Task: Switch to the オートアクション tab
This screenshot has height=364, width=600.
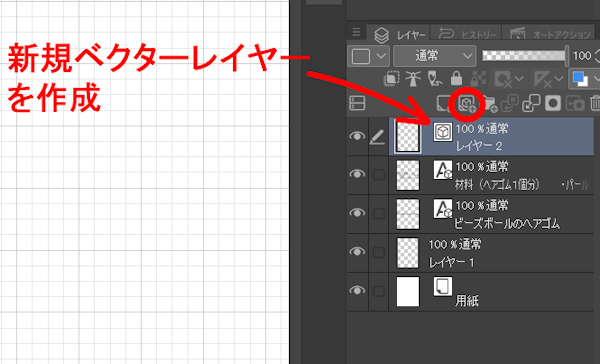Action: 550,35
